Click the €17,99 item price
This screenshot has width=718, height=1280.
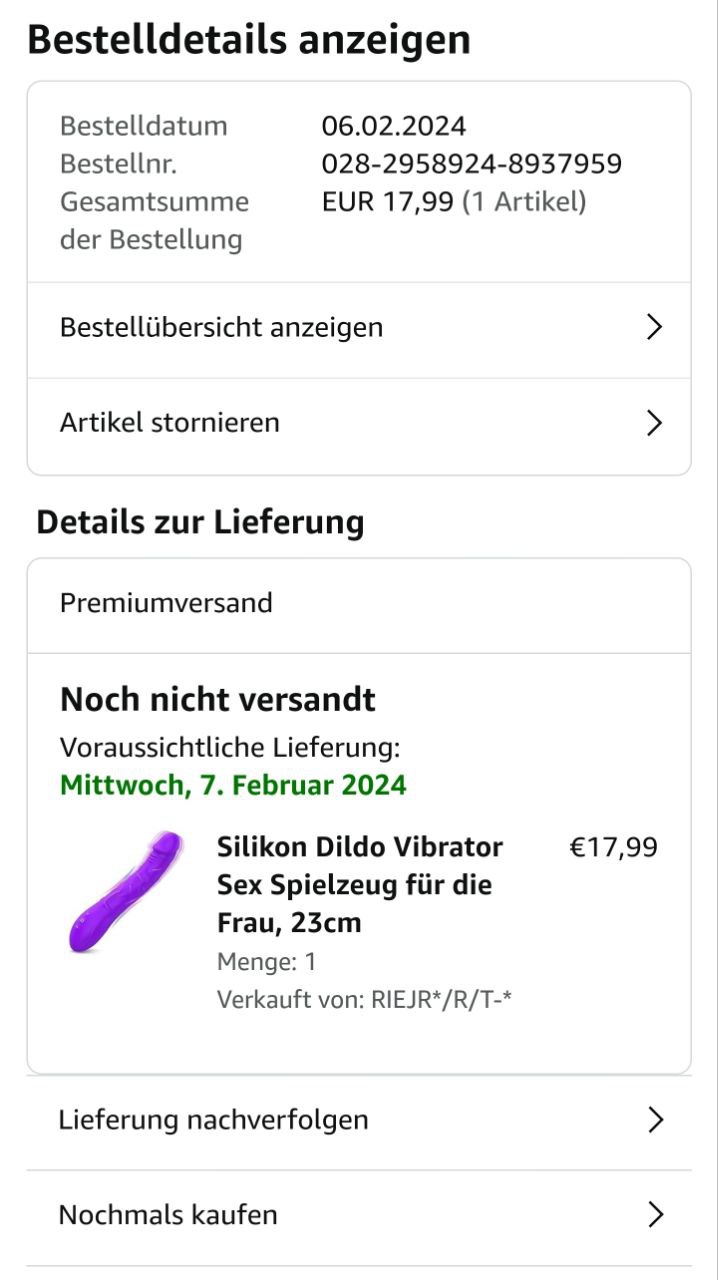[613, 847]
